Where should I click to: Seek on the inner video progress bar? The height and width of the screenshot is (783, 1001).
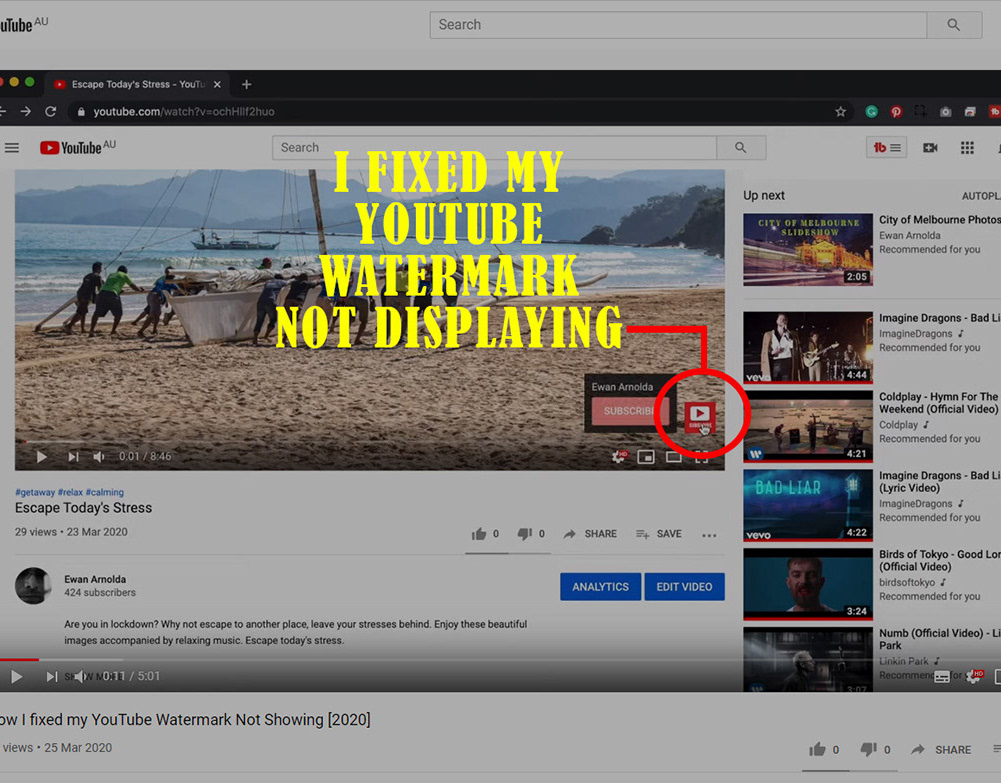click(x=370, y=441)
